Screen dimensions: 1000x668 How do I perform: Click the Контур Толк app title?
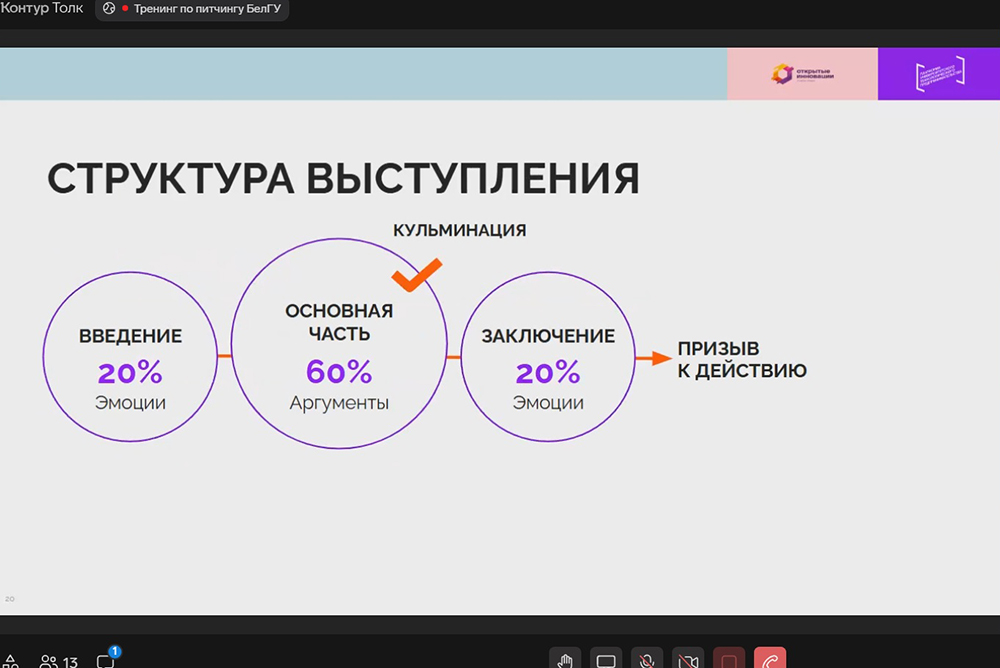42,9
